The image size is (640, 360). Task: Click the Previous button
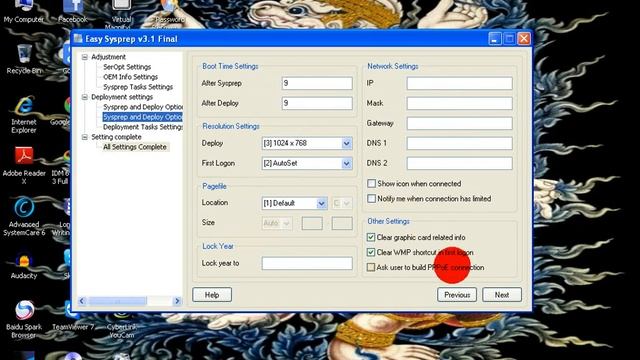tap(457, 295)
